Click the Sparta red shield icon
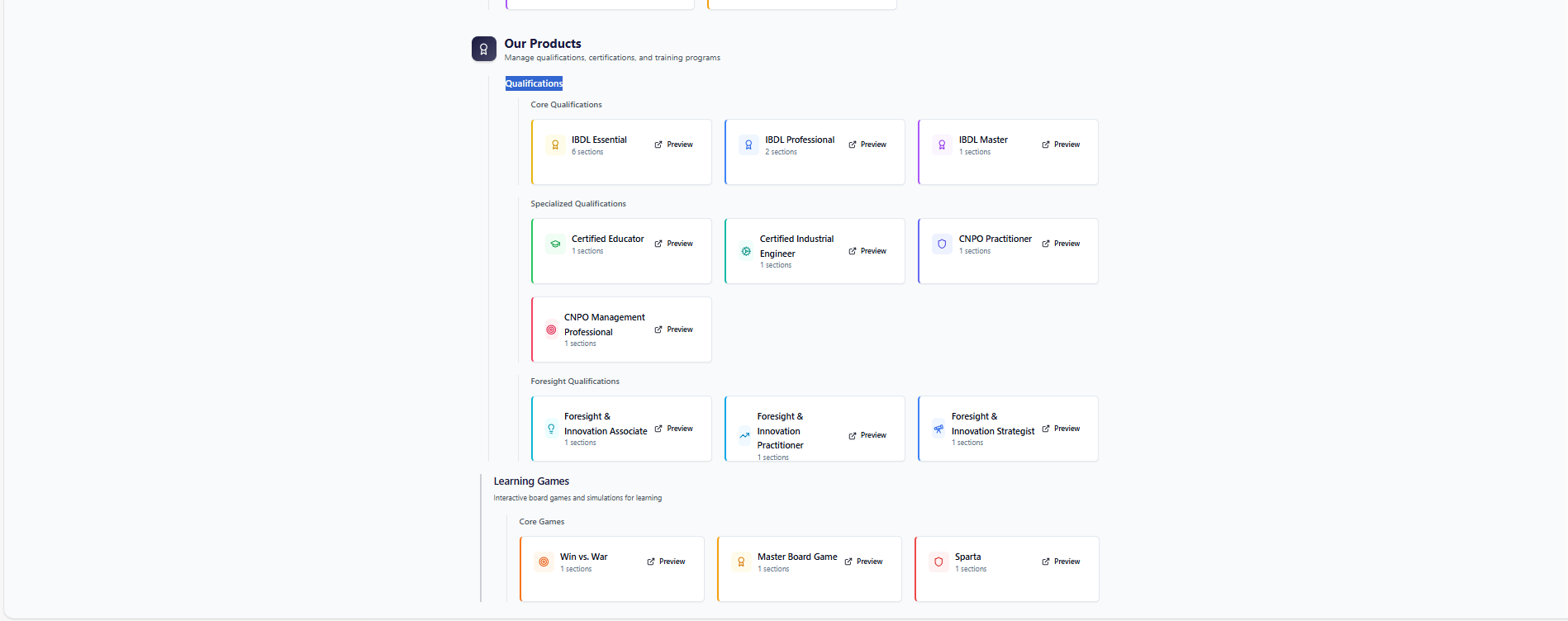1568x621 pixels. 938,562
